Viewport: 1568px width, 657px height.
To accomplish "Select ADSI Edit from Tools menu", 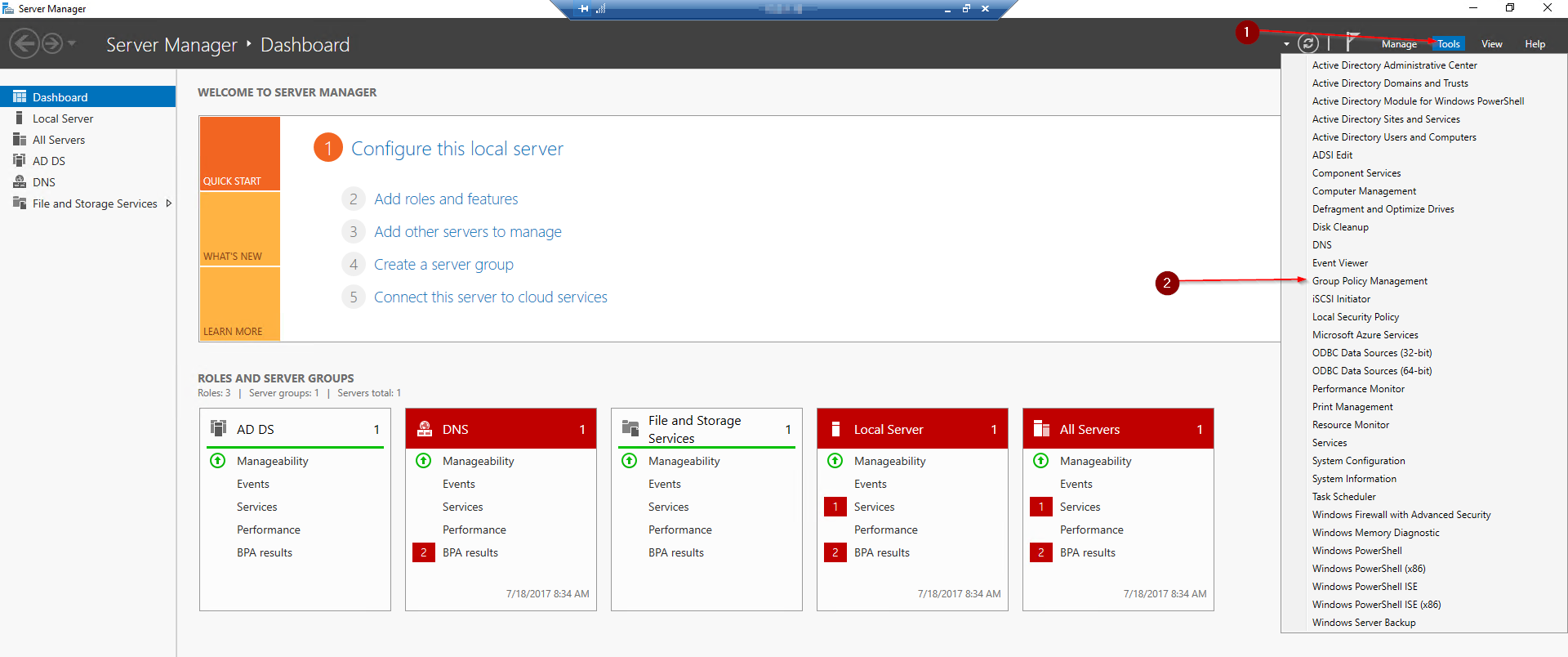I will pos(1333,155).
